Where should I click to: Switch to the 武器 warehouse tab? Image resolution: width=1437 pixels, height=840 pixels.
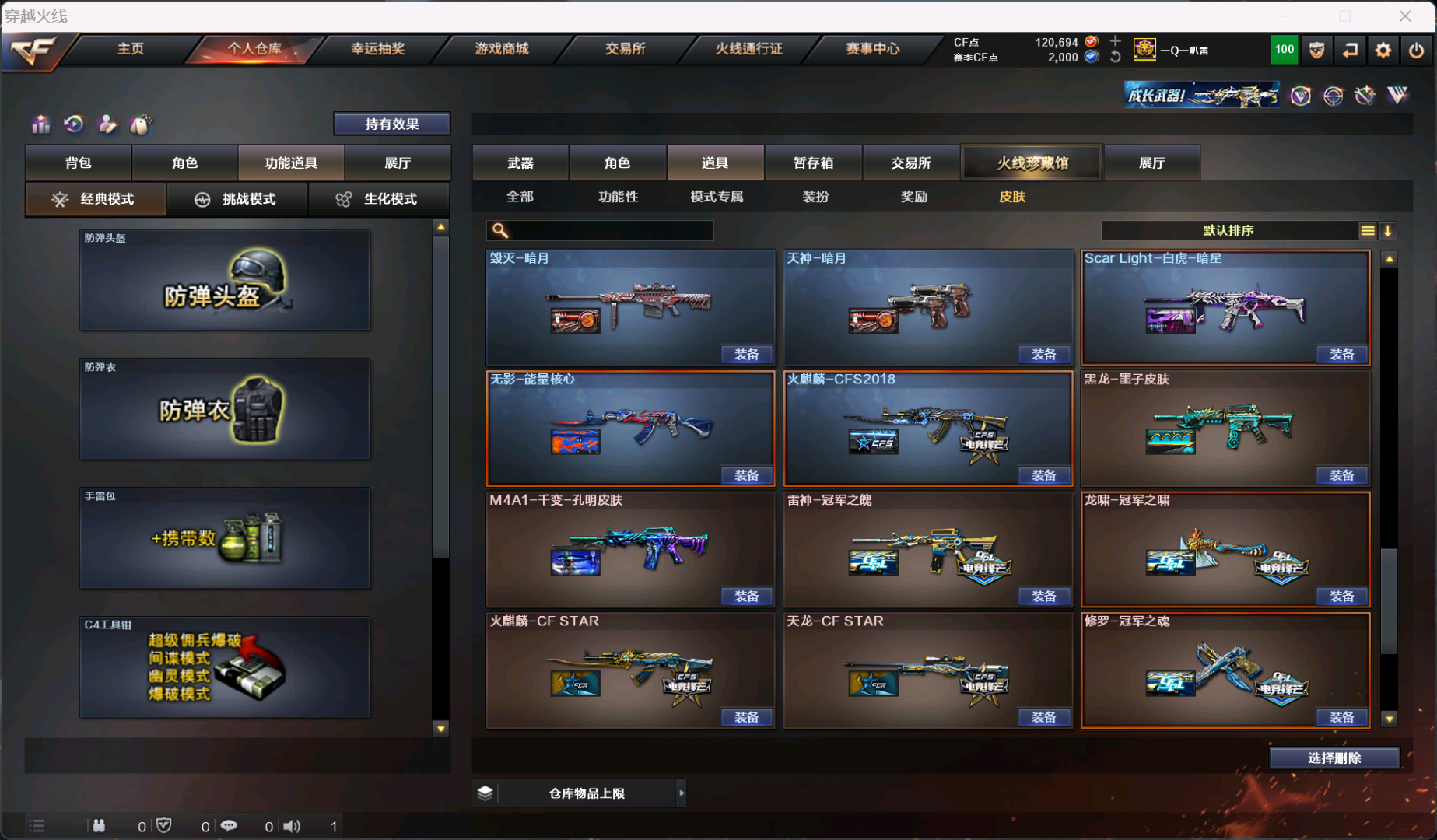[520, 163]
